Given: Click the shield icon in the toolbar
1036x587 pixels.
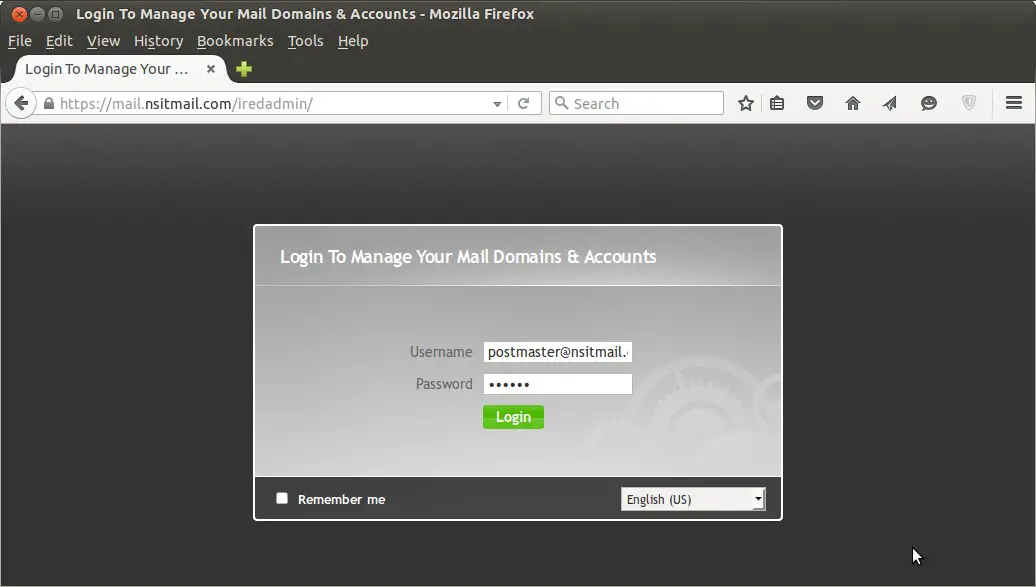Looking at the screenshot, I should [x=969, y=102].
